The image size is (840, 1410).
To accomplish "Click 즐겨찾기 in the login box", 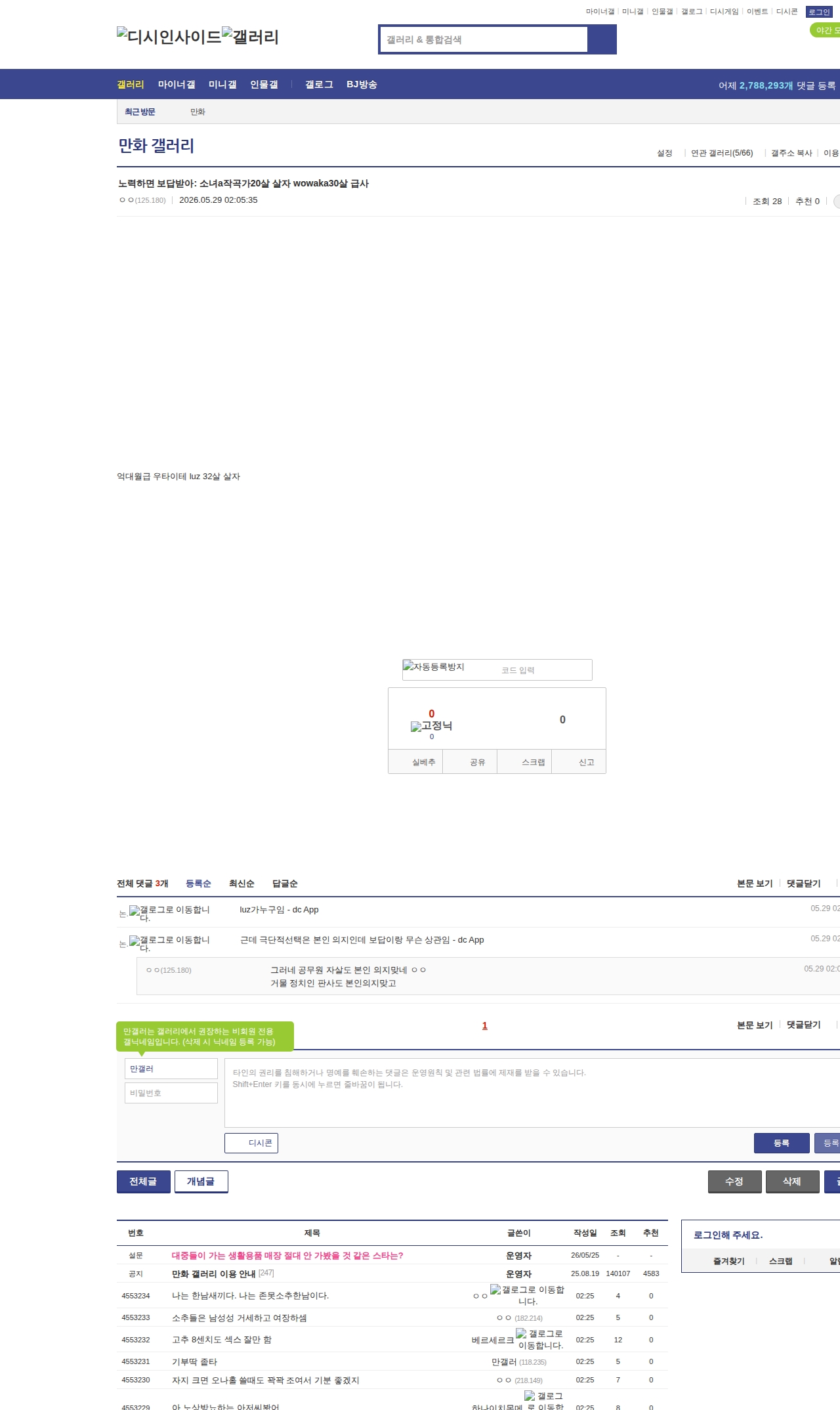I will click(x=728, y=1261).
